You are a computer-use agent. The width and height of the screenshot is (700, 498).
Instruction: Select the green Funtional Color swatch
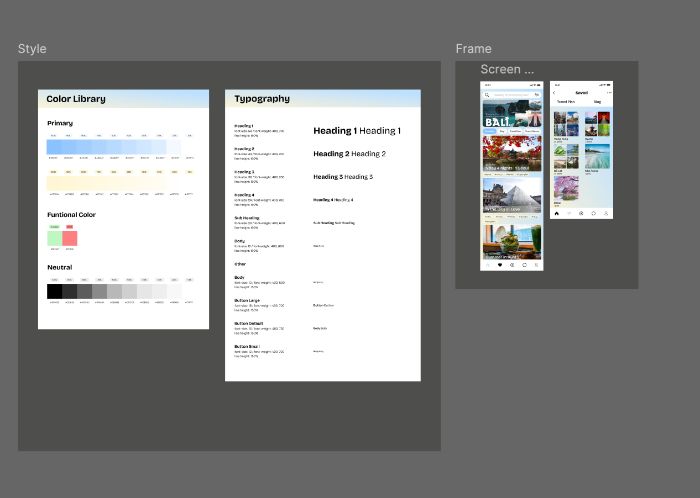coord(55,238)
